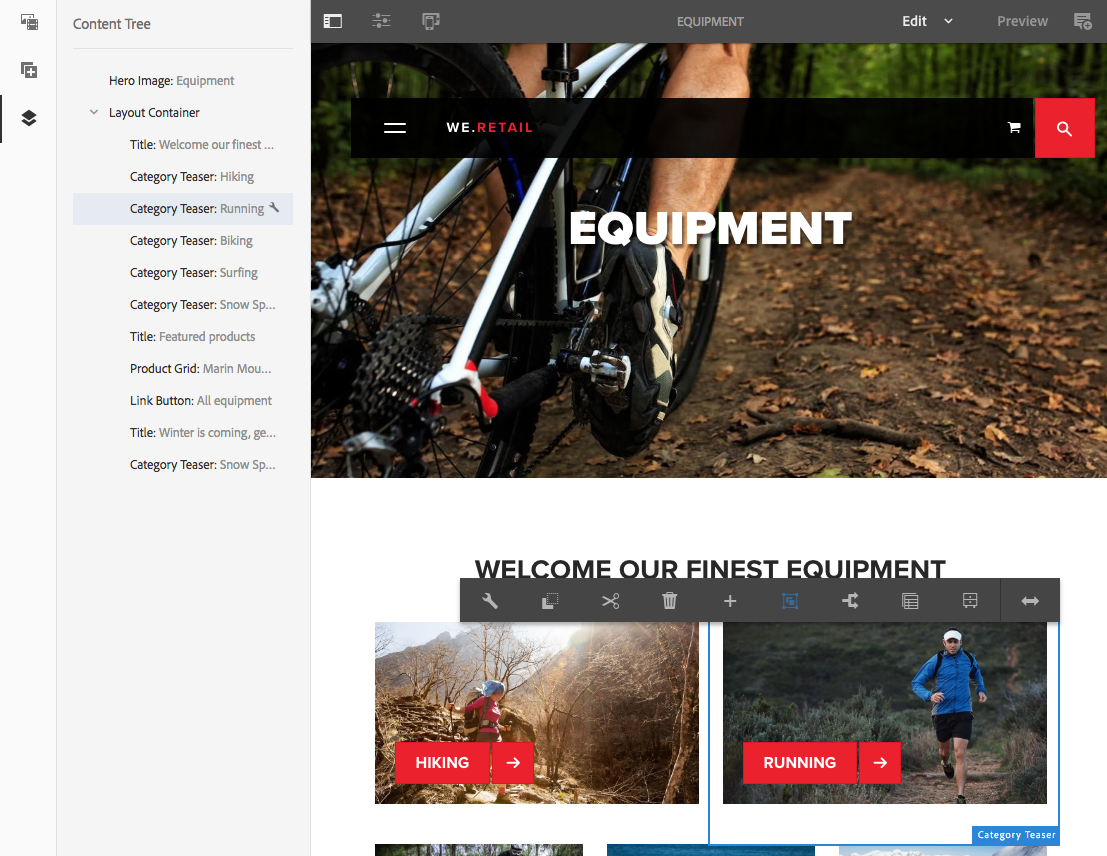This screenshot has width=1107, height=856.
Task: Open the Assets panel icon in side rail
Action: click(x=29, y=22)
